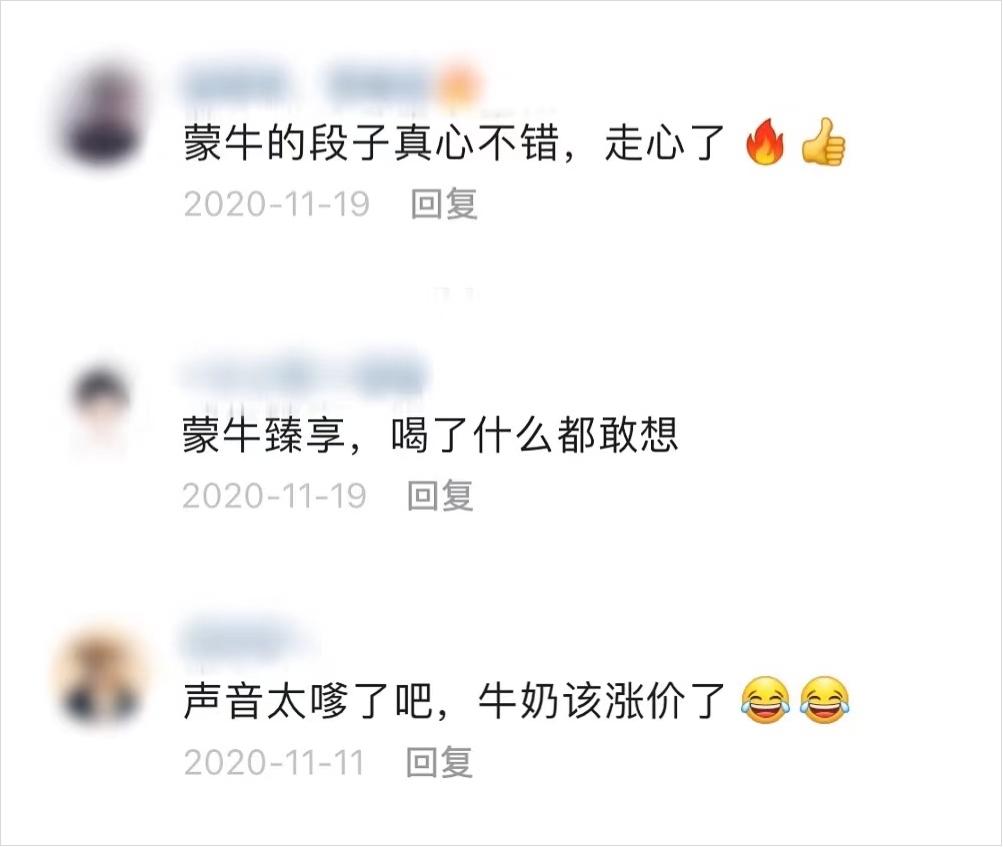Tap the fire emoji in first comment
The height and width of the screenshot is (847, 1003).
pyautogui.click(x=765, y=142)
